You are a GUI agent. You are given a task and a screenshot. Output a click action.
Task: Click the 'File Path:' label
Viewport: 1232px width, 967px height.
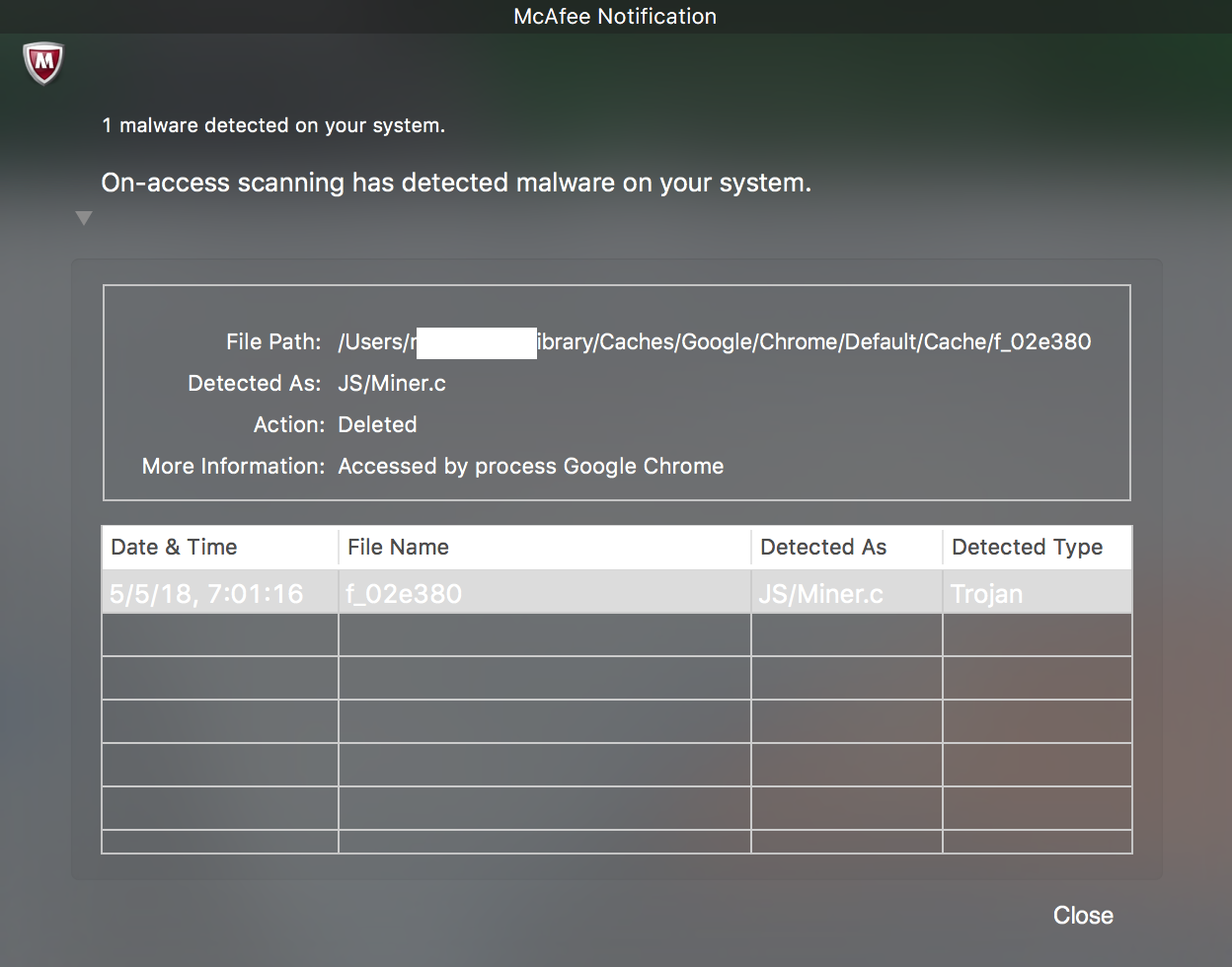click(273, 342)
